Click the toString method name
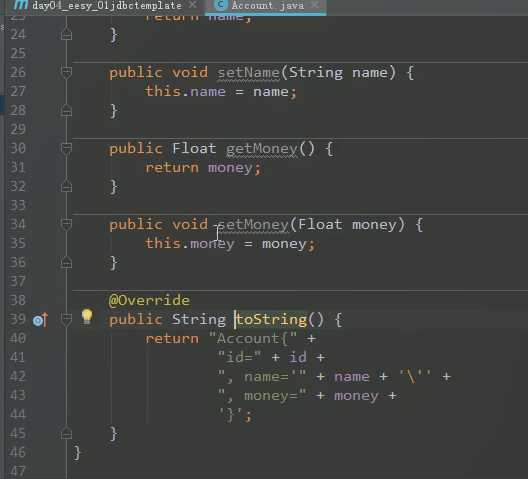Screen dimensions: 528x479 tap(271, 319)
